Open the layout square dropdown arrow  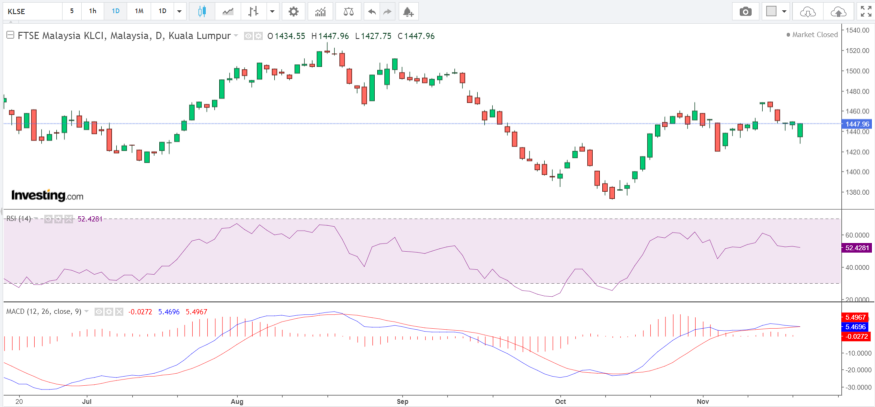coord(785,11)
